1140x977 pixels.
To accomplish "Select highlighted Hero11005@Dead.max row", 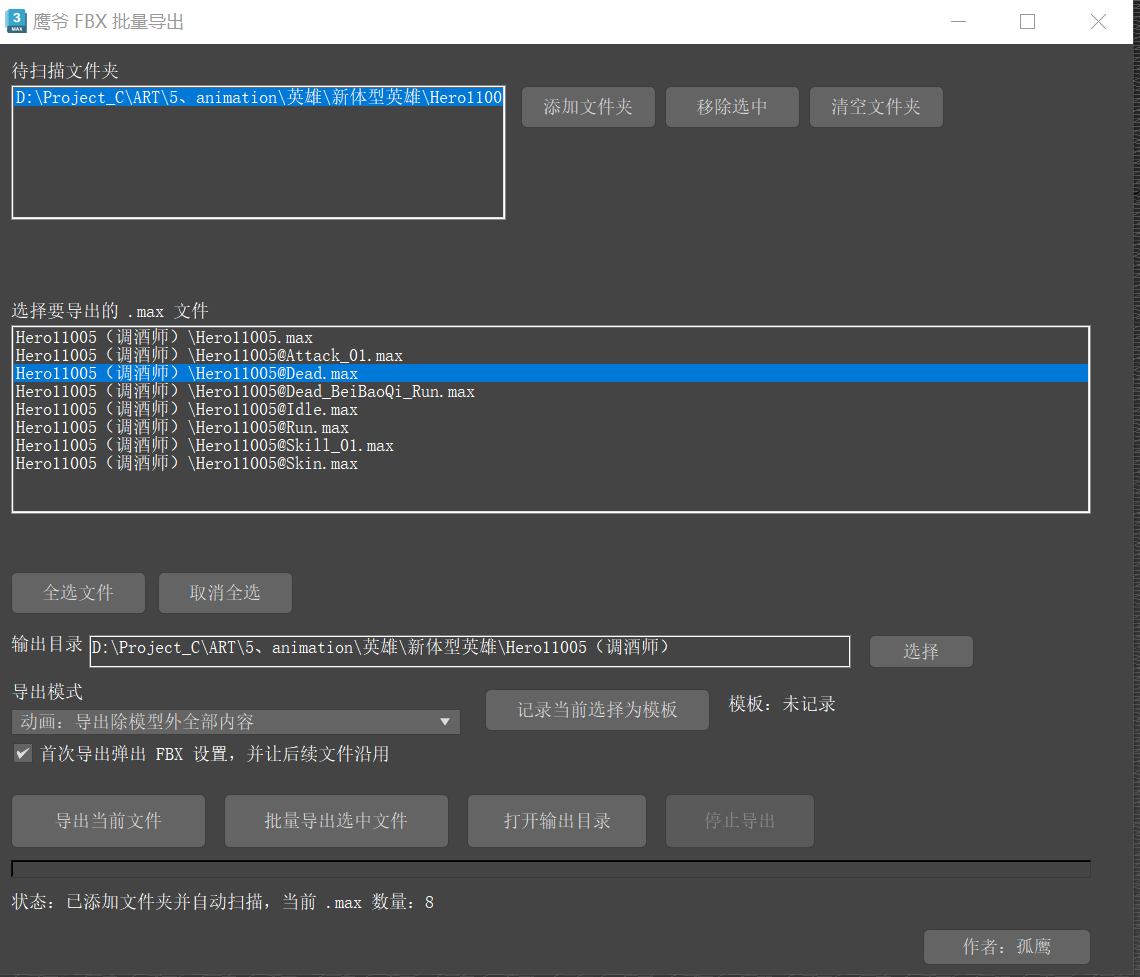I will tap(550, 374).
